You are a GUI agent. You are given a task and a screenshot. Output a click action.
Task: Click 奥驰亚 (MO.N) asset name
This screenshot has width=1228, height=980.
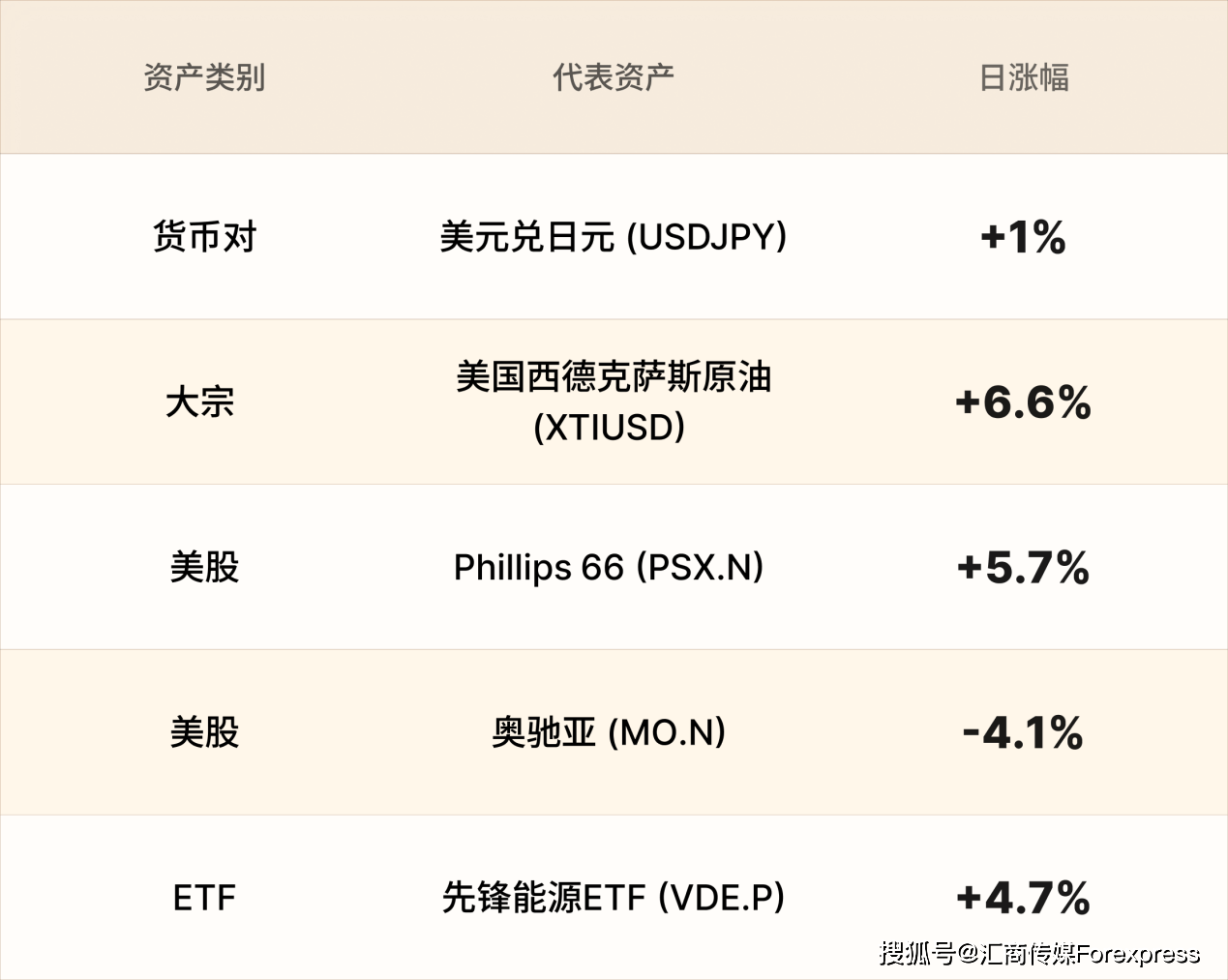point(609,732)
